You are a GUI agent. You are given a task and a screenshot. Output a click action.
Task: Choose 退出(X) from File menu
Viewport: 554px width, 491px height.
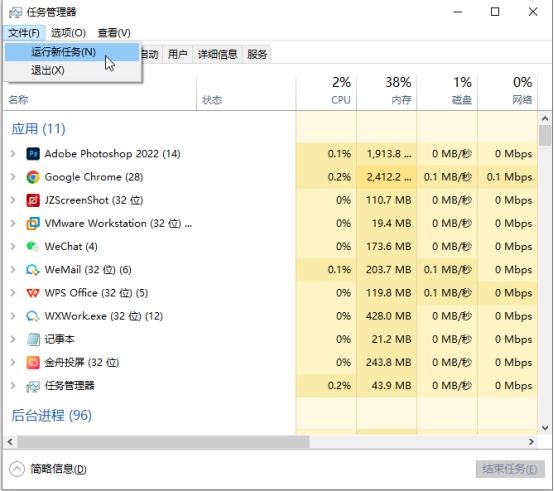[x=72, y=70]
